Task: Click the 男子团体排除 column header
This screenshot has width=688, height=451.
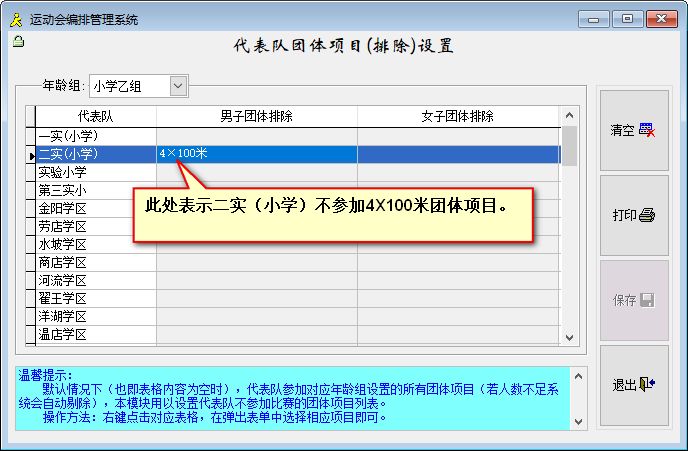Action: 257,116
